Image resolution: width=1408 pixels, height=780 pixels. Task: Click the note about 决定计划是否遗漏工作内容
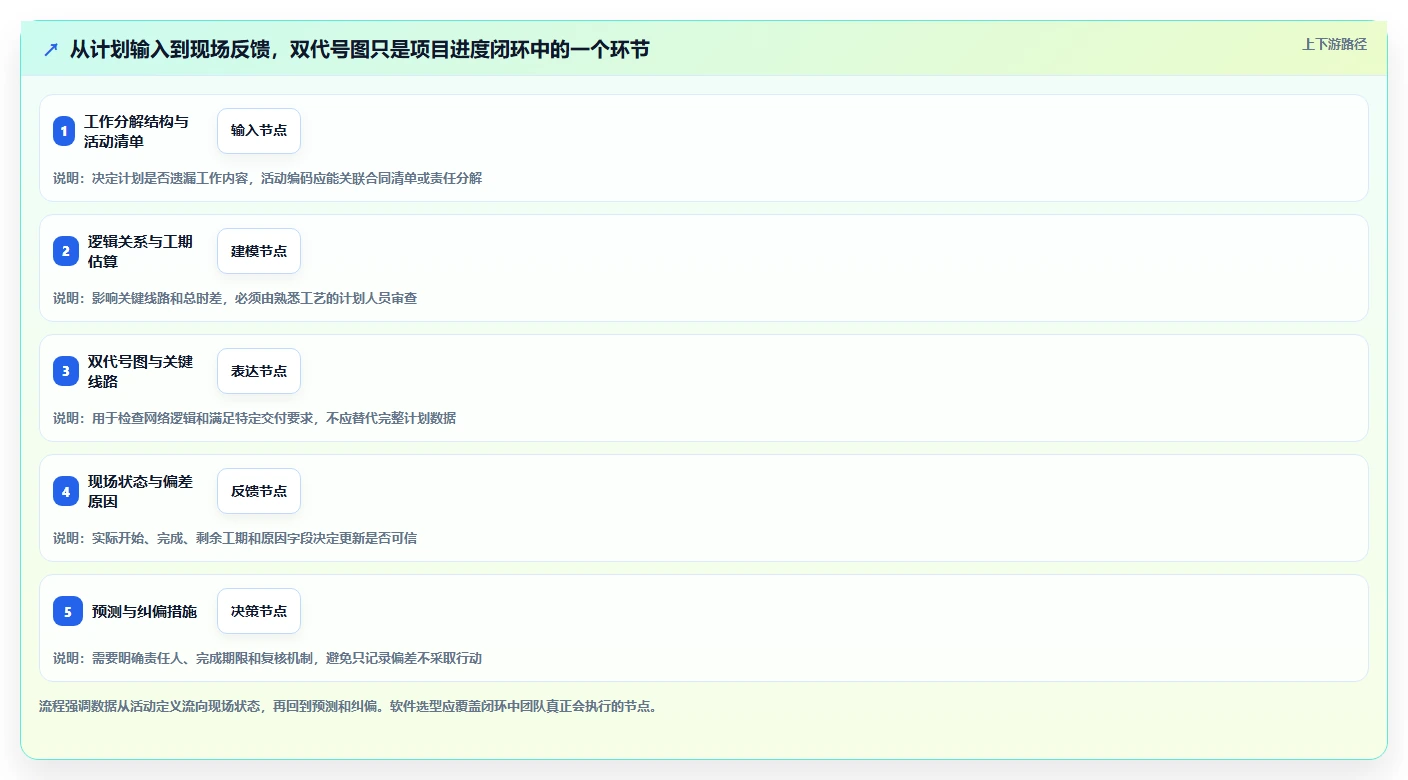268,178
